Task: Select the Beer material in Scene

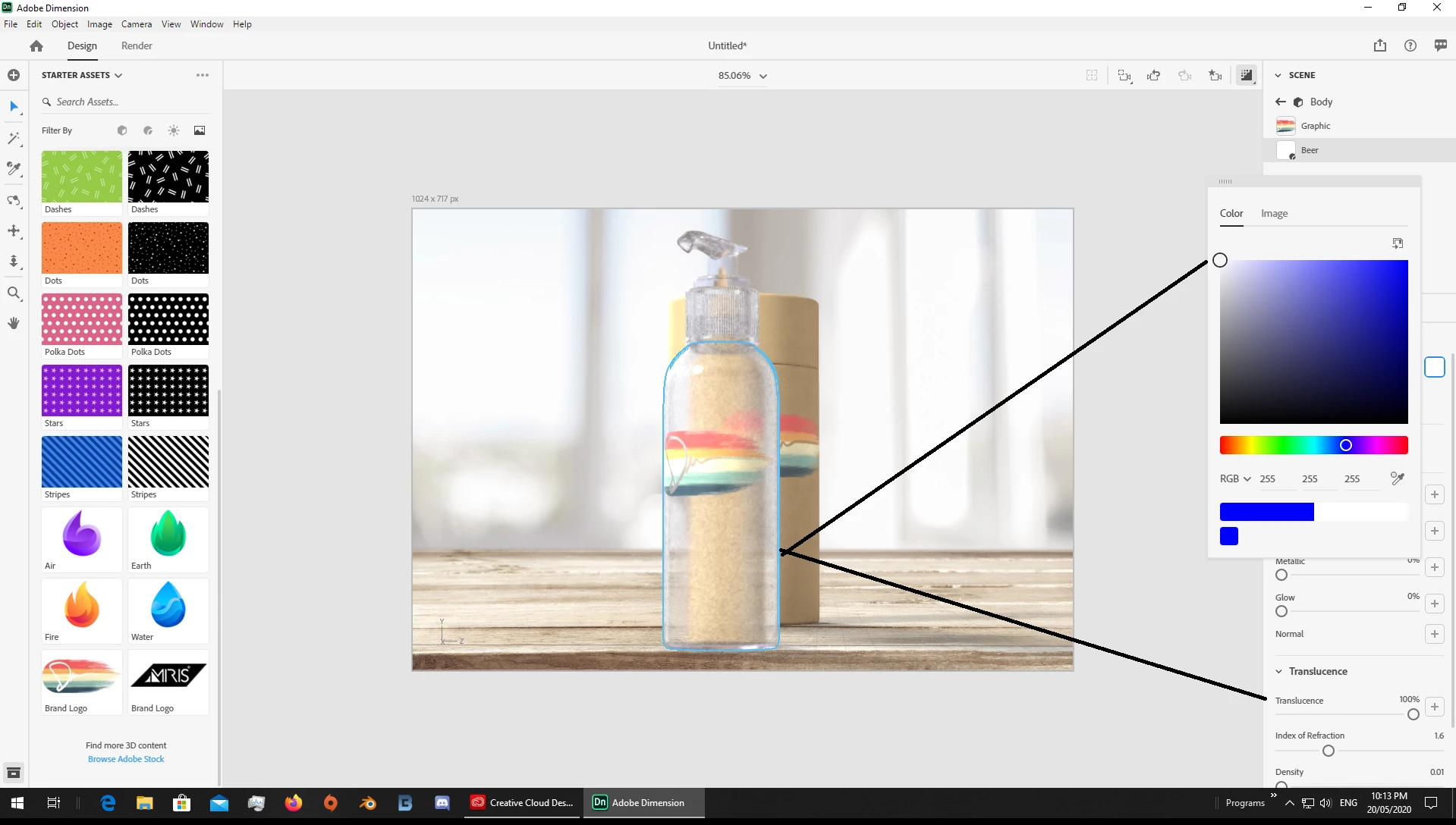Action: click(1360, 150)
